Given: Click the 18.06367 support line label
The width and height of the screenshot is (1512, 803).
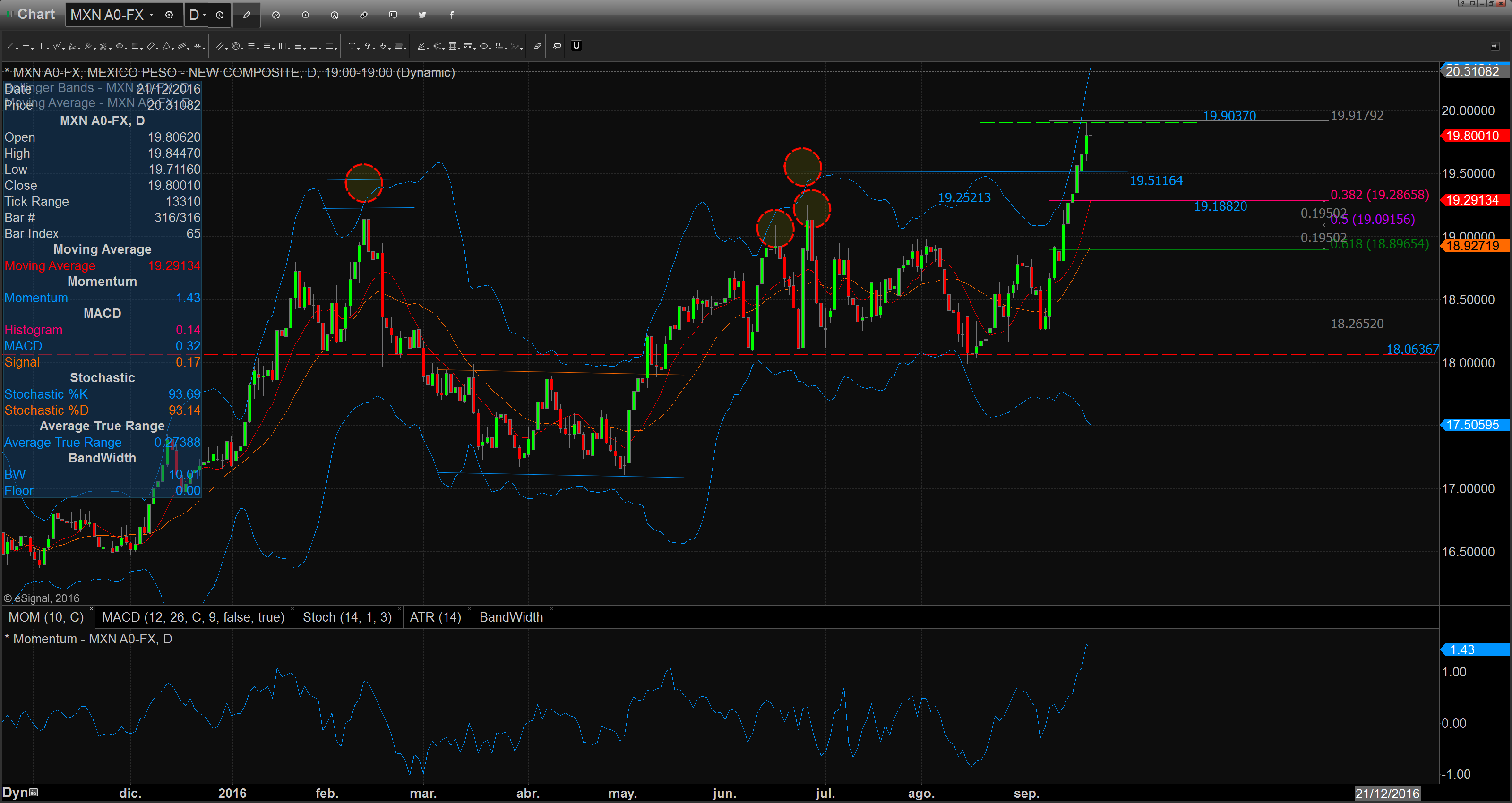Looking at the screenshot, I should click(x=1412, y=349).
